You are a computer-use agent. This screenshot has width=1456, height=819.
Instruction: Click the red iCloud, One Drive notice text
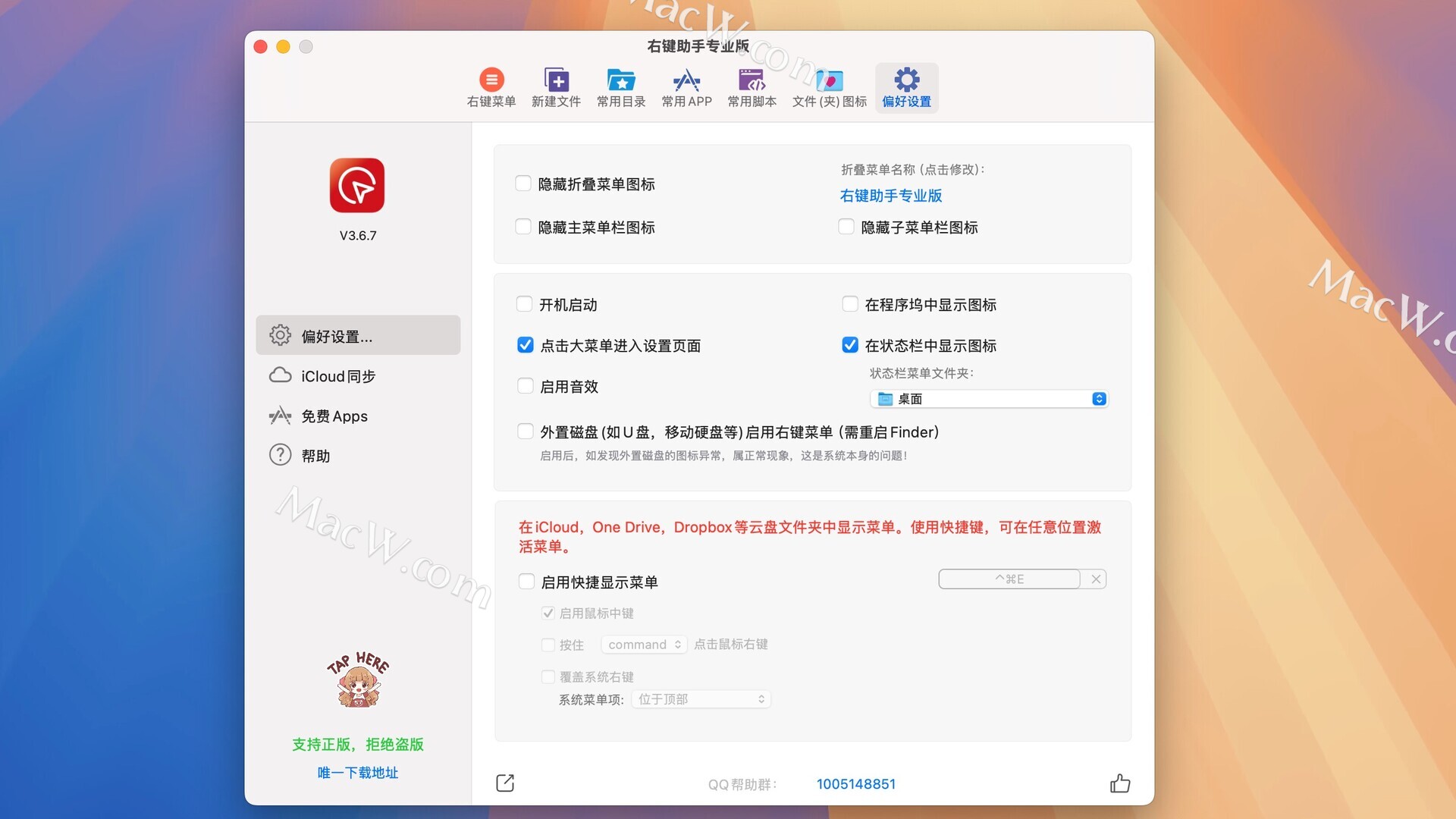[x=810, y=536]
